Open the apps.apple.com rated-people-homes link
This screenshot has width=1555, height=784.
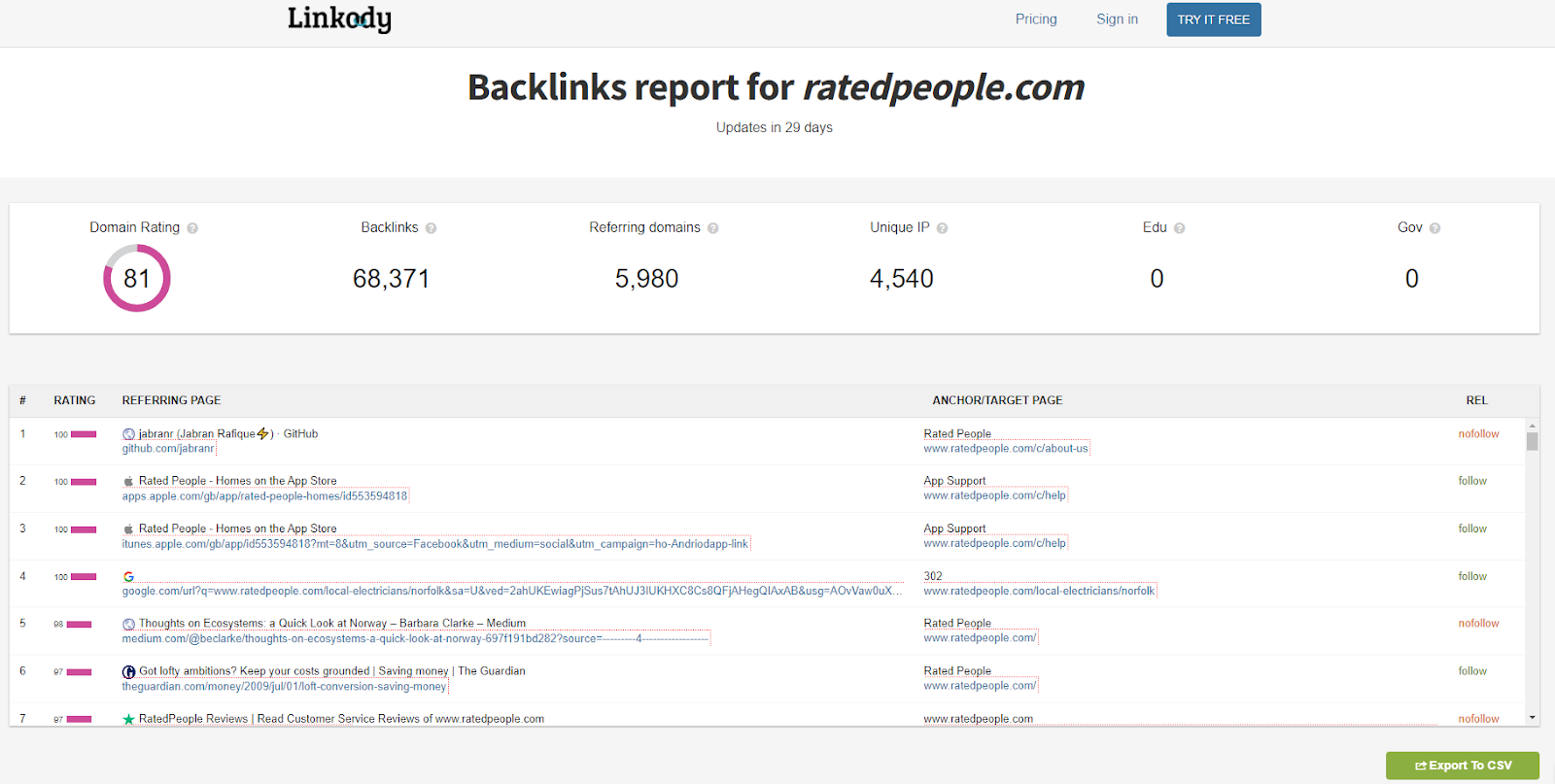pos(265,496)
